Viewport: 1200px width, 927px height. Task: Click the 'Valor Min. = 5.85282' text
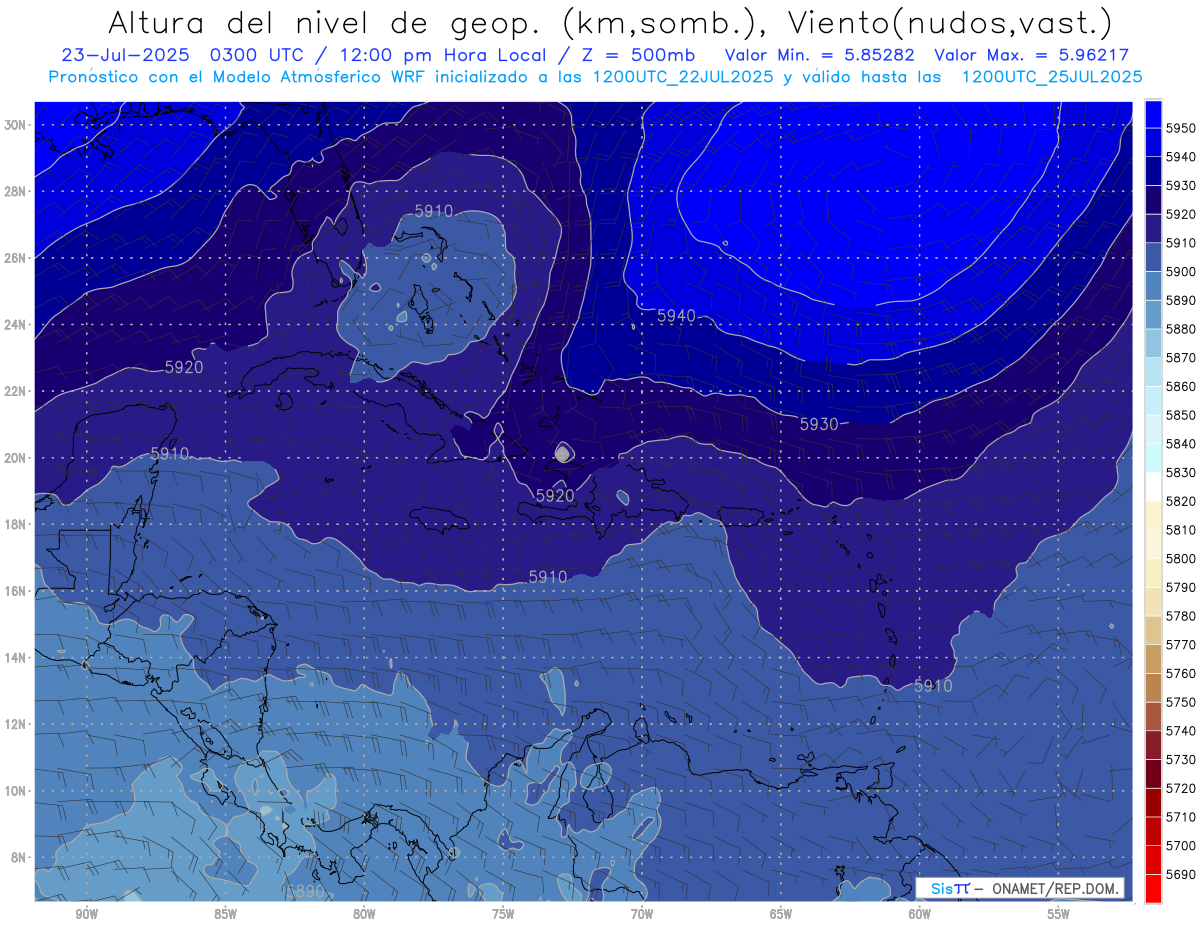pos(818,56)
